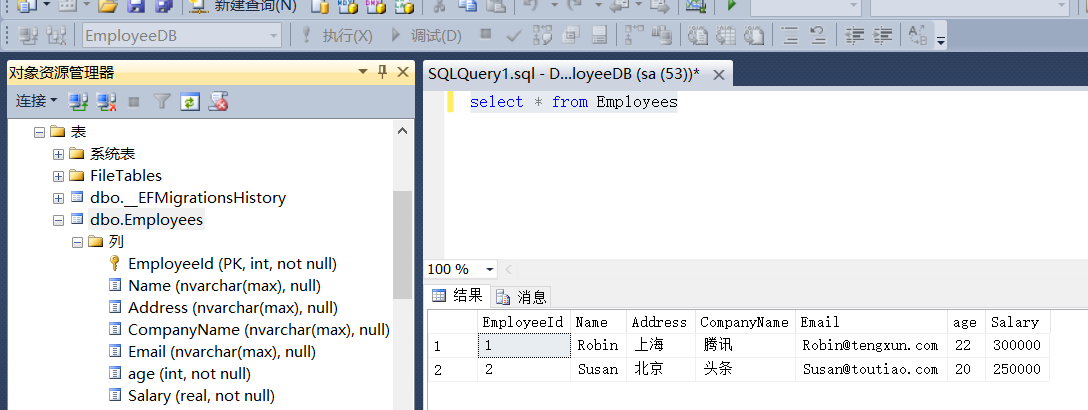Viewport: 1088px width, 410px height.
Task: Click the comment out lines icon
Action: click(790, 35)
